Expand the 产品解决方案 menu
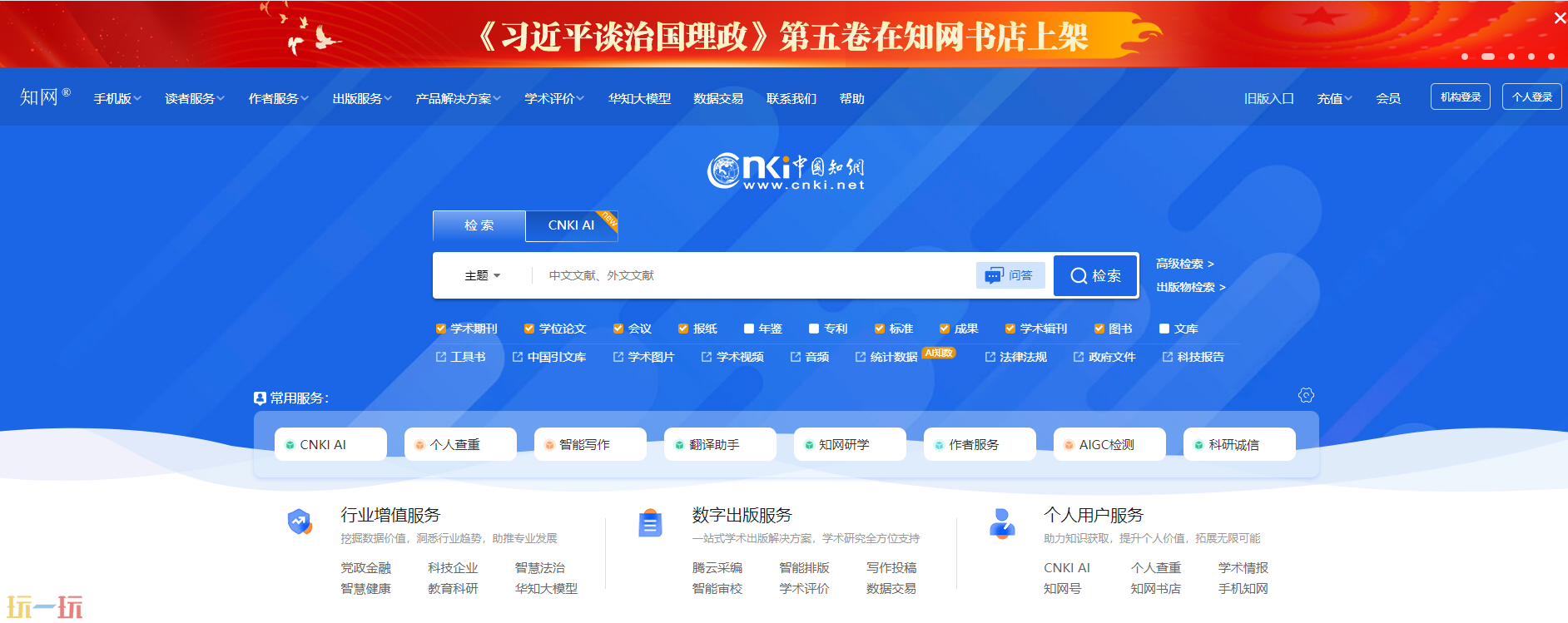 (x=458, y=98)
